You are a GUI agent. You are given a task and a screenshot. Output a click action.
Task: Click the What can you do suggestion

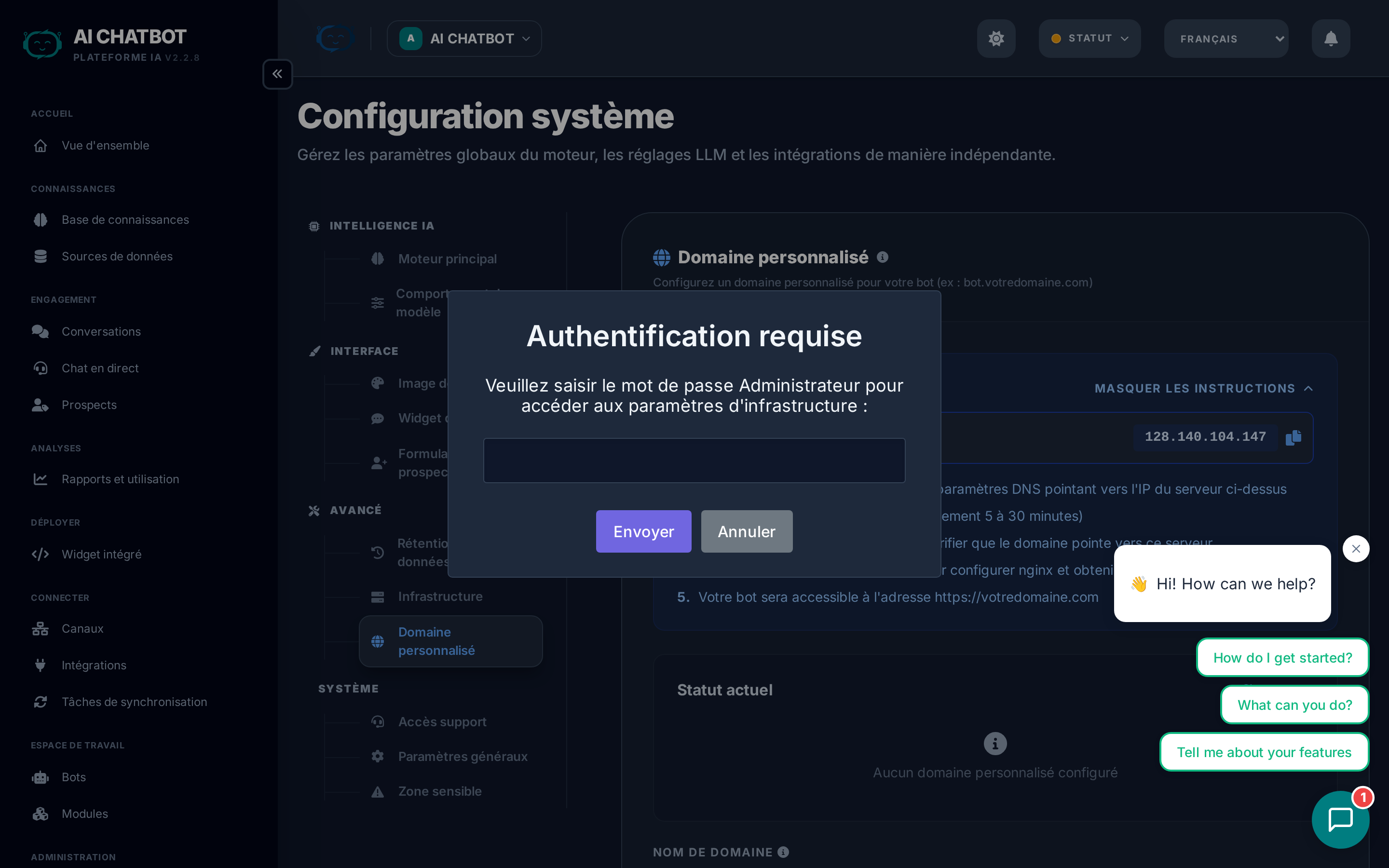click(1295, 705)
